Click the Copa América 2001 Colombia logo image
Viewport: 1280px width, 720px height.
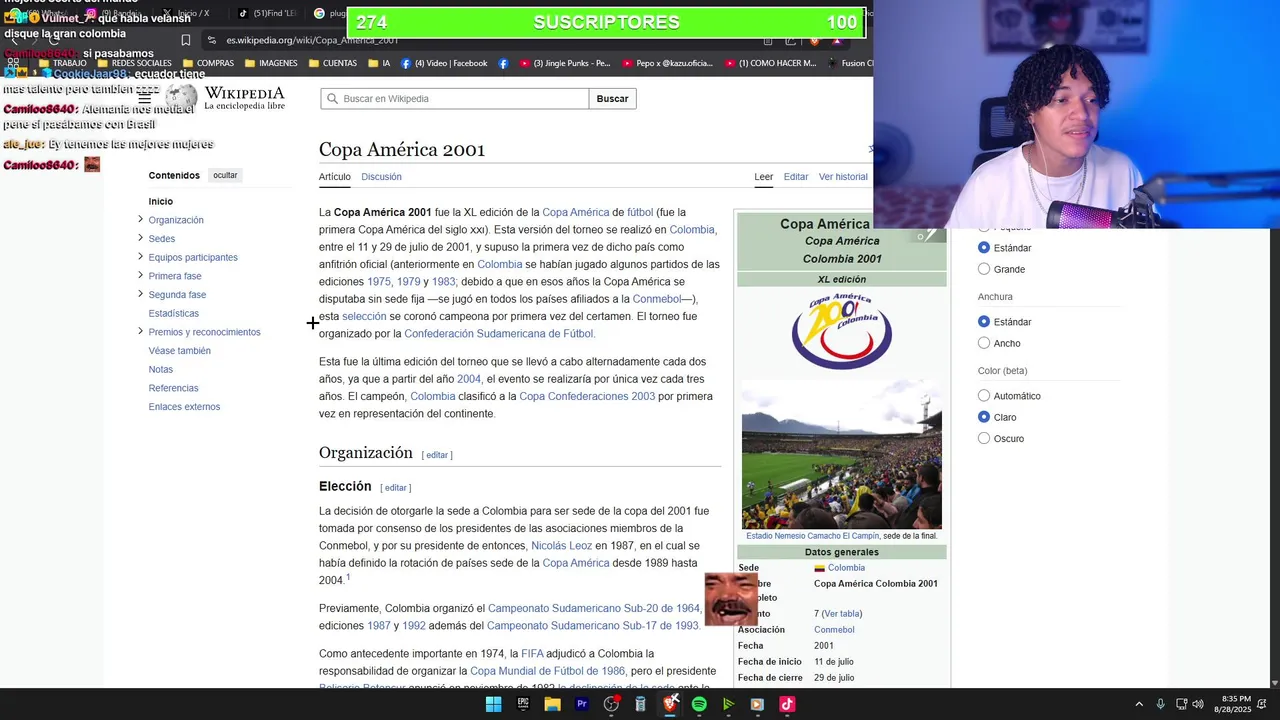(x=842, y=330)
